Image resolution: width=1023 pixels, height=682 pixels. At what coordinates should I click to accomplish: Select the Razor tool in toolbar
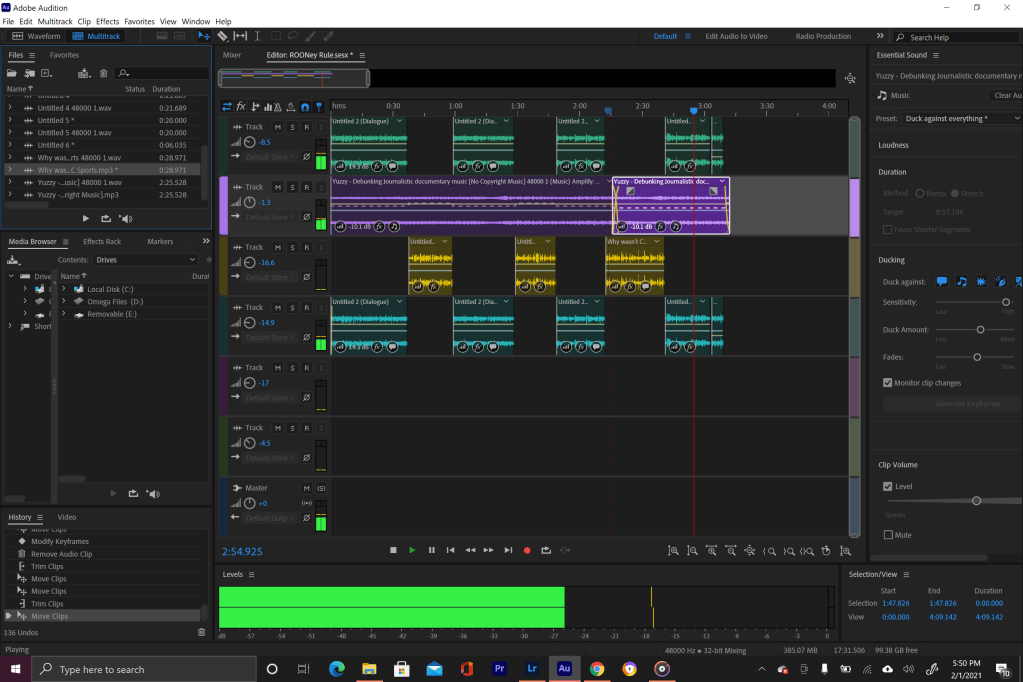click(222, 36)
